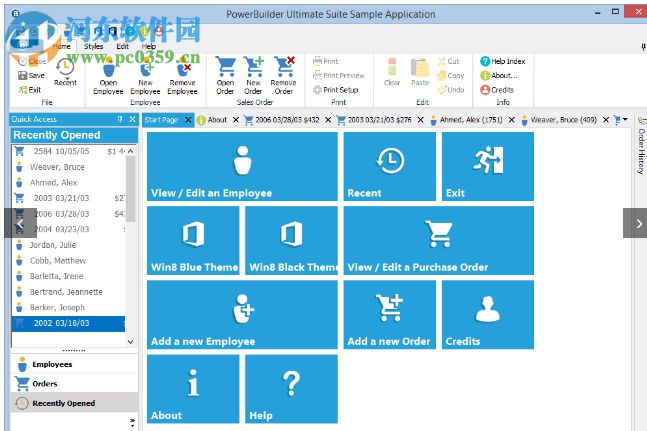This screenshot has width=647, height=431.
Task: Apply the Win8 Black Theme tile
Action: point(291,241)
